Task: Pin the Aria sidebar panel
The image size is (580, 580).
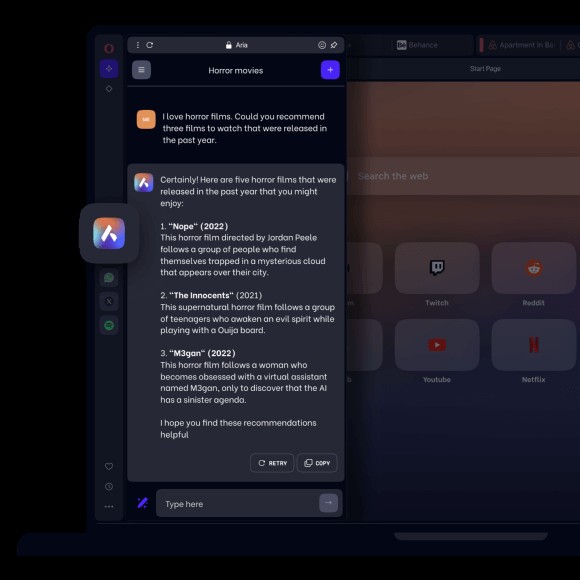Action: [334, 45]
